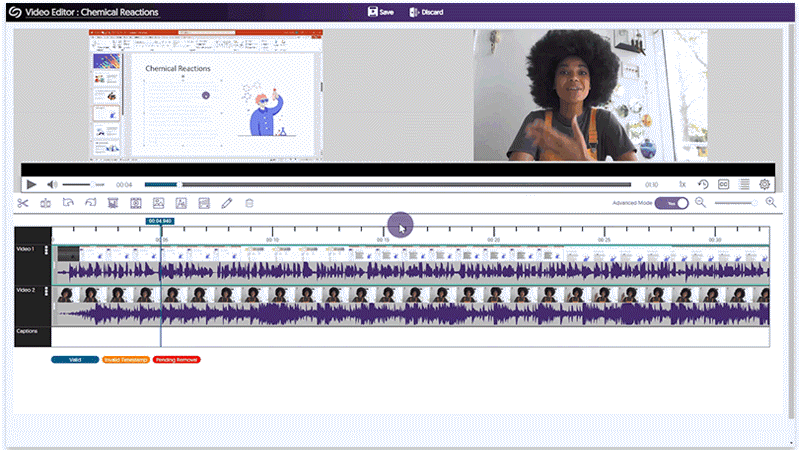Image resolution: width=800 pixels, height=450 pixels.
Task: Click the Discard button
Action: (x=426, y=12)
